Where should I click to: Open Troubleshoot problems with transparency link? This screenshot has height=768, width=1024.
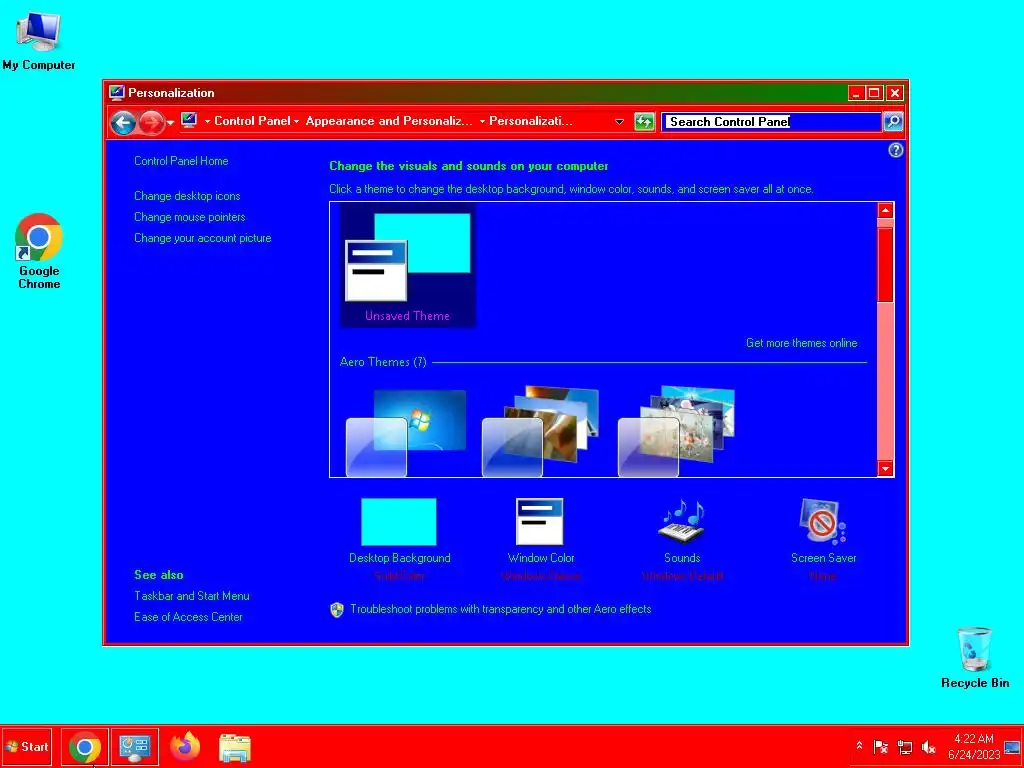pos(501,609)
